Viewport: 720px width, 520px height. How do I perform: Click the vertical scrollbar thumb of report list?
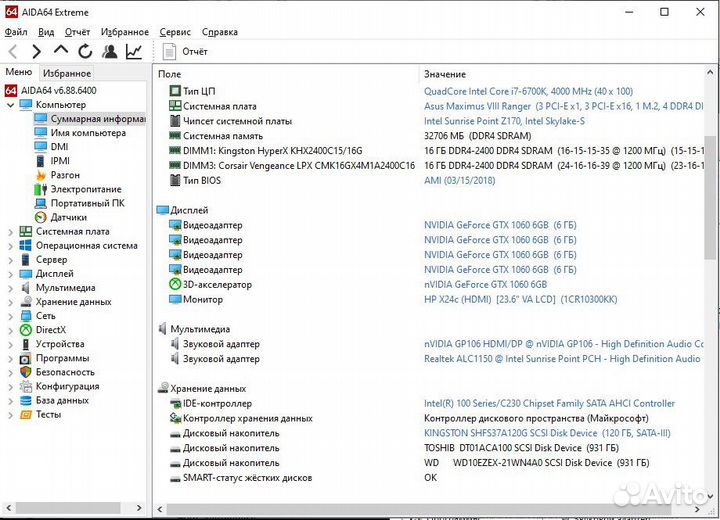[709, 198]
